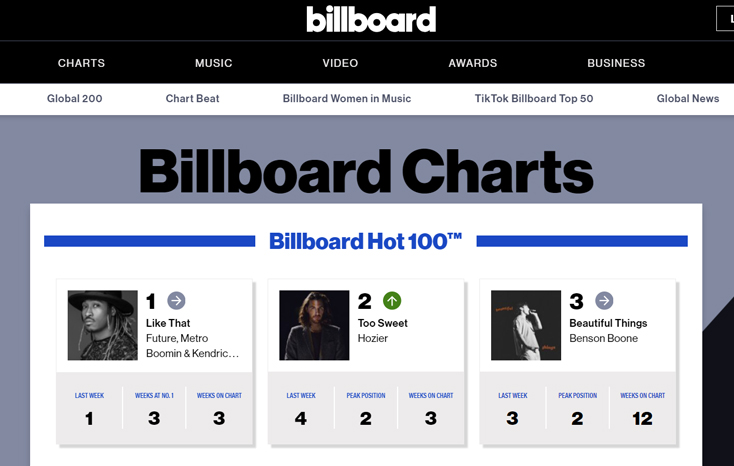734x466 pixels.
Task: Open the MUSIC menu item
Action: [213, 63]
